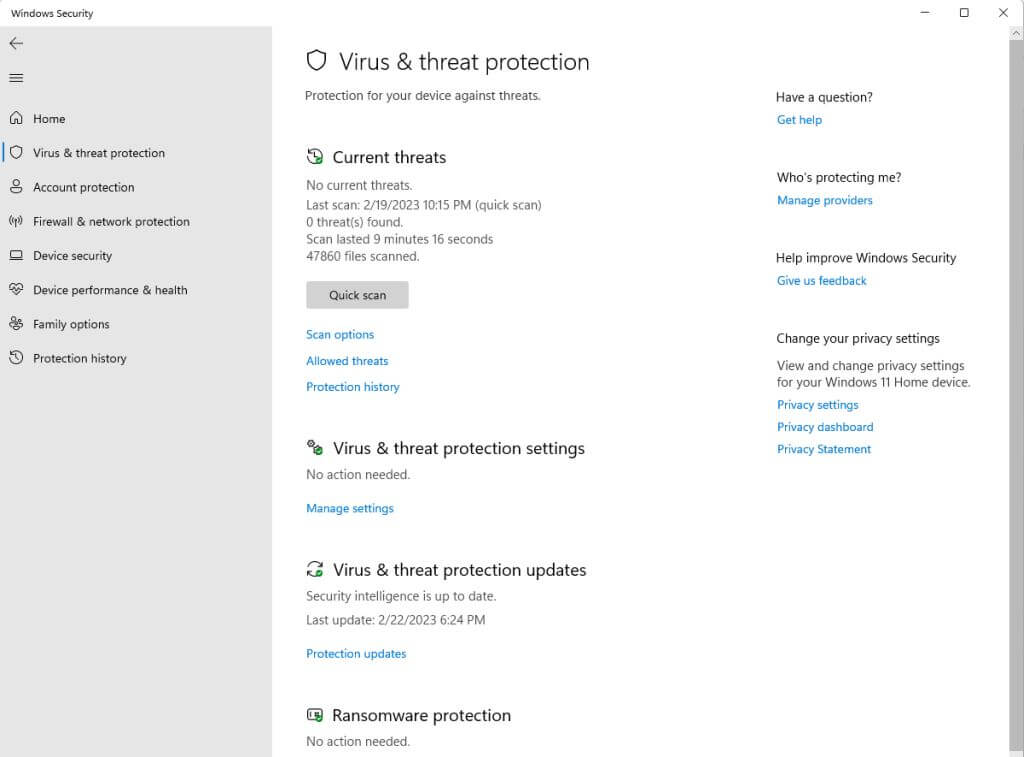Image resolution: width=1024 pixels, height=757 pixels.
Task: Click the Device security laptop icon
Action: (x=16, y=256)
